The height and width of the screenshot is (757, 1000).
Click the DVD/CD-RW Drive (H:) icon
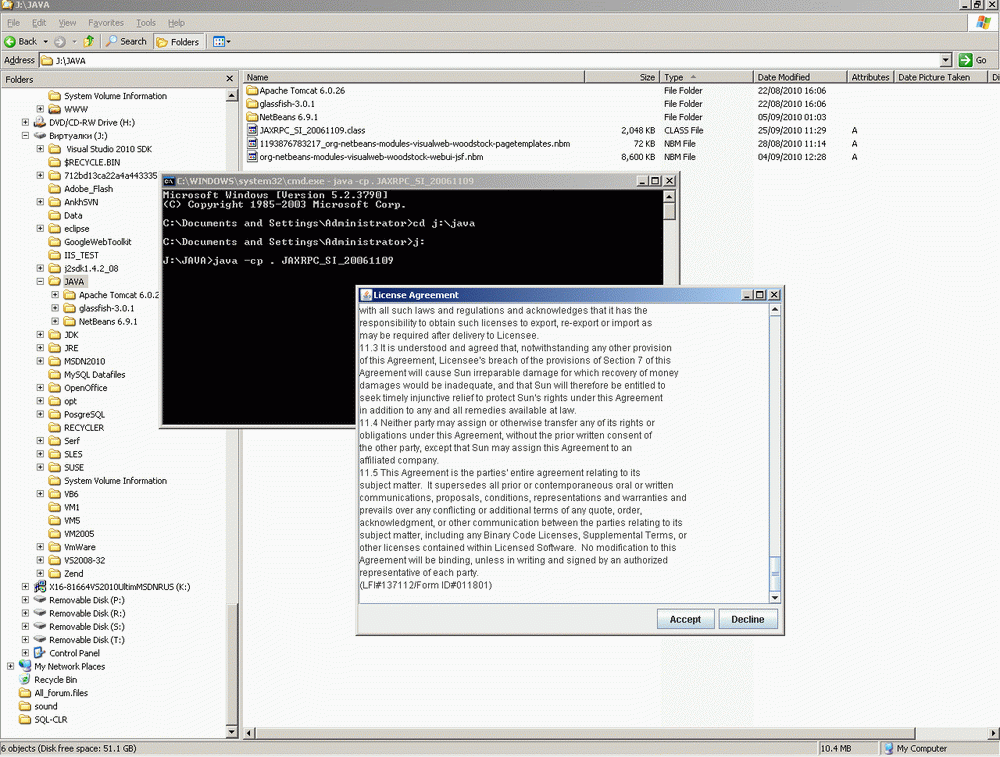(40, 122)
